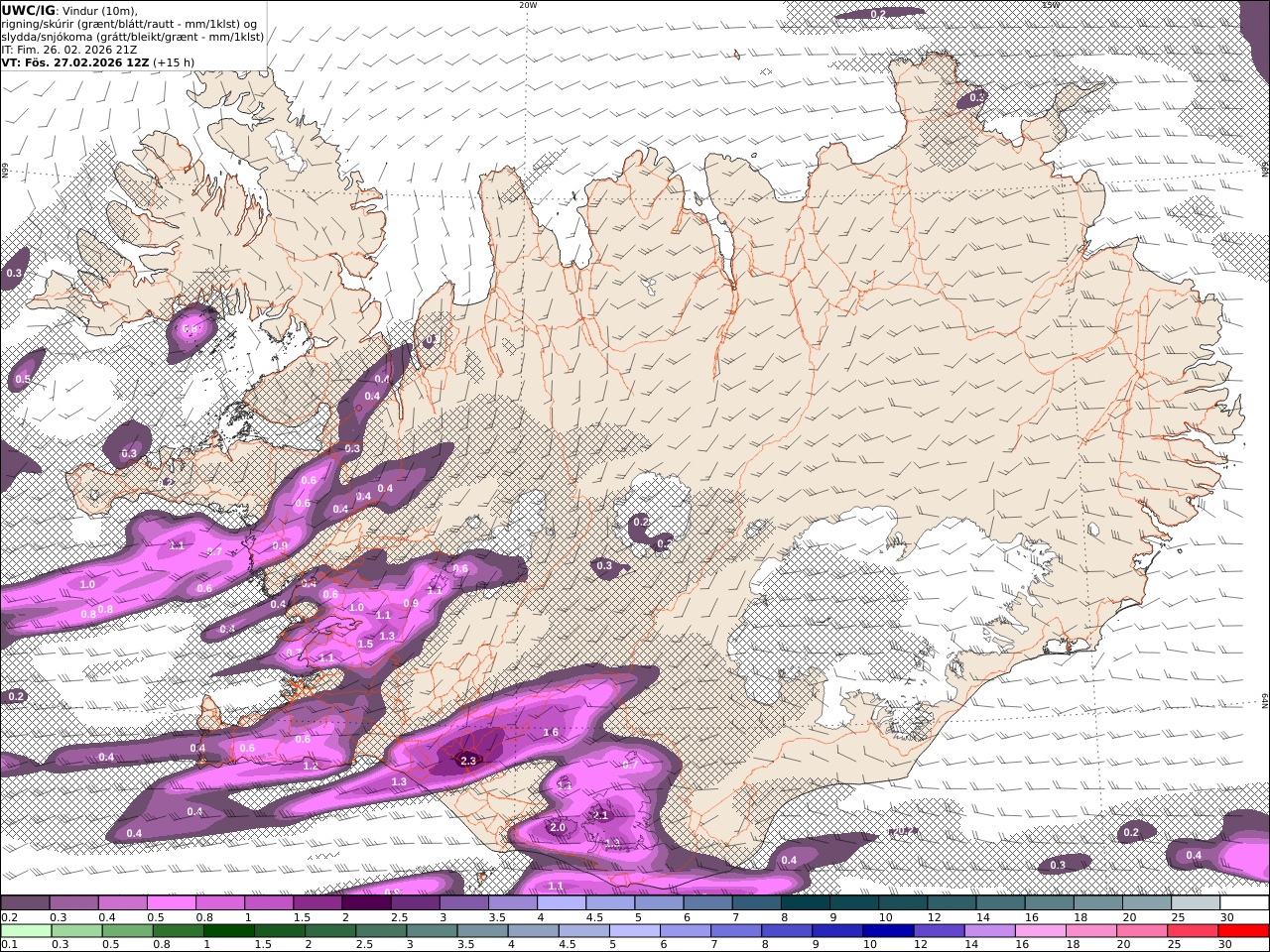The height and width of the screenshot is (952, 1270).
Task: Pick the light pink swatch between 16 and 18, lower row
Action: point(1041,931)
